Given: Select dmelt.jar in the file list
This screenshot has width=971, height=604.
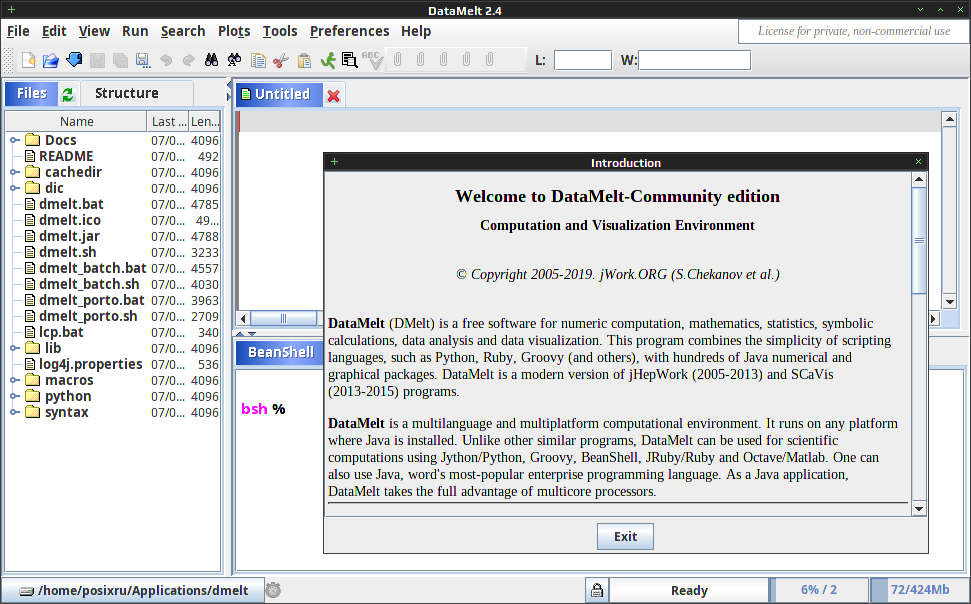Looking at the screenshot, I should (x=69, y=237).
